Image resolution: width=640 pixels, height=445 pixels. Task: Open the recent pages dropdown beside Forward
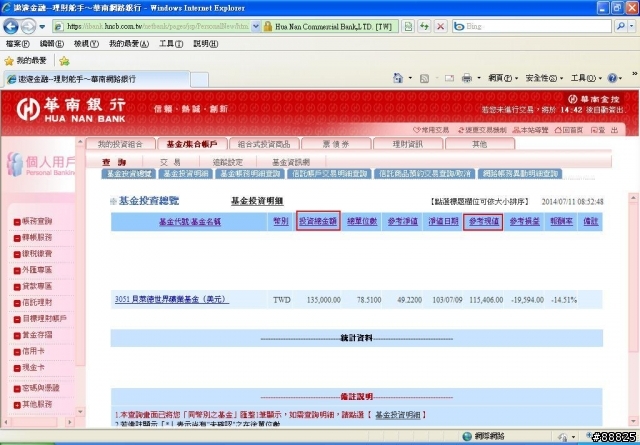point(42,27)
